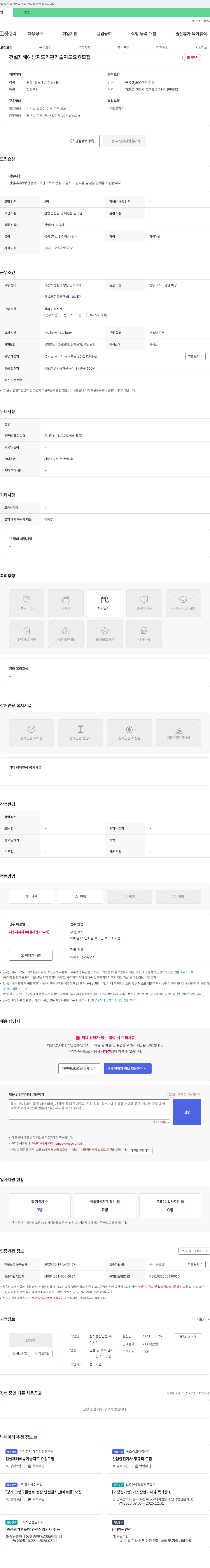Click the company LOGO placeholder image
The height and width of the screenshot is (1568, 210).
[x=30, y=1340]
